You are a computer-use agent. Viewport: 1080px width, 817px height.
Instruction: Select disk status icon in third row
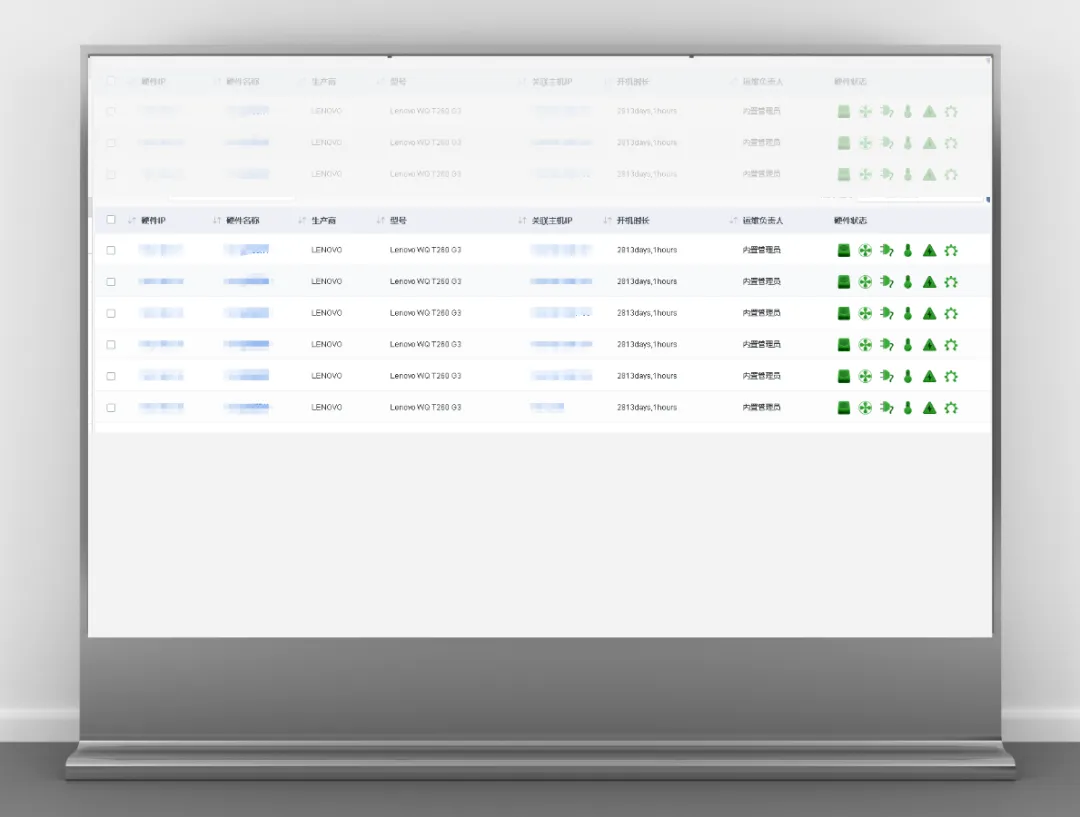[x=844, y=313]
